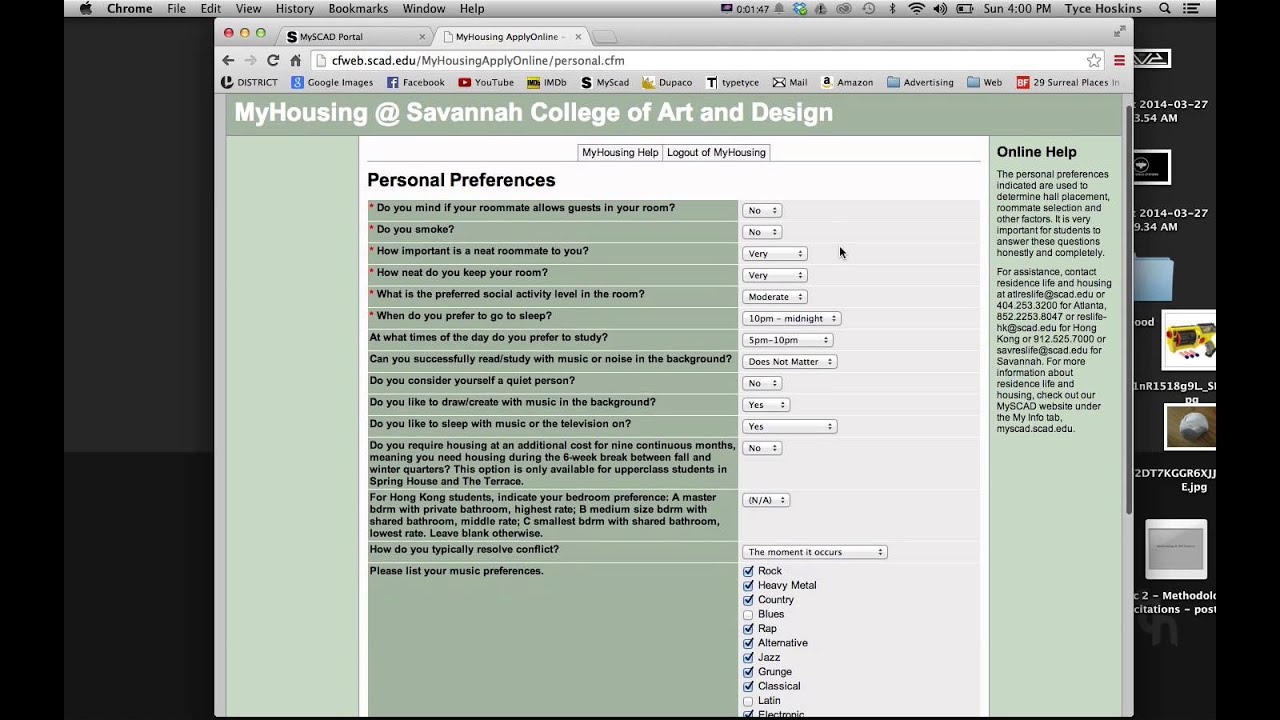Click the MyHousing Help button
Screen dimensions: 1280x720
click(x=620, y=152)
